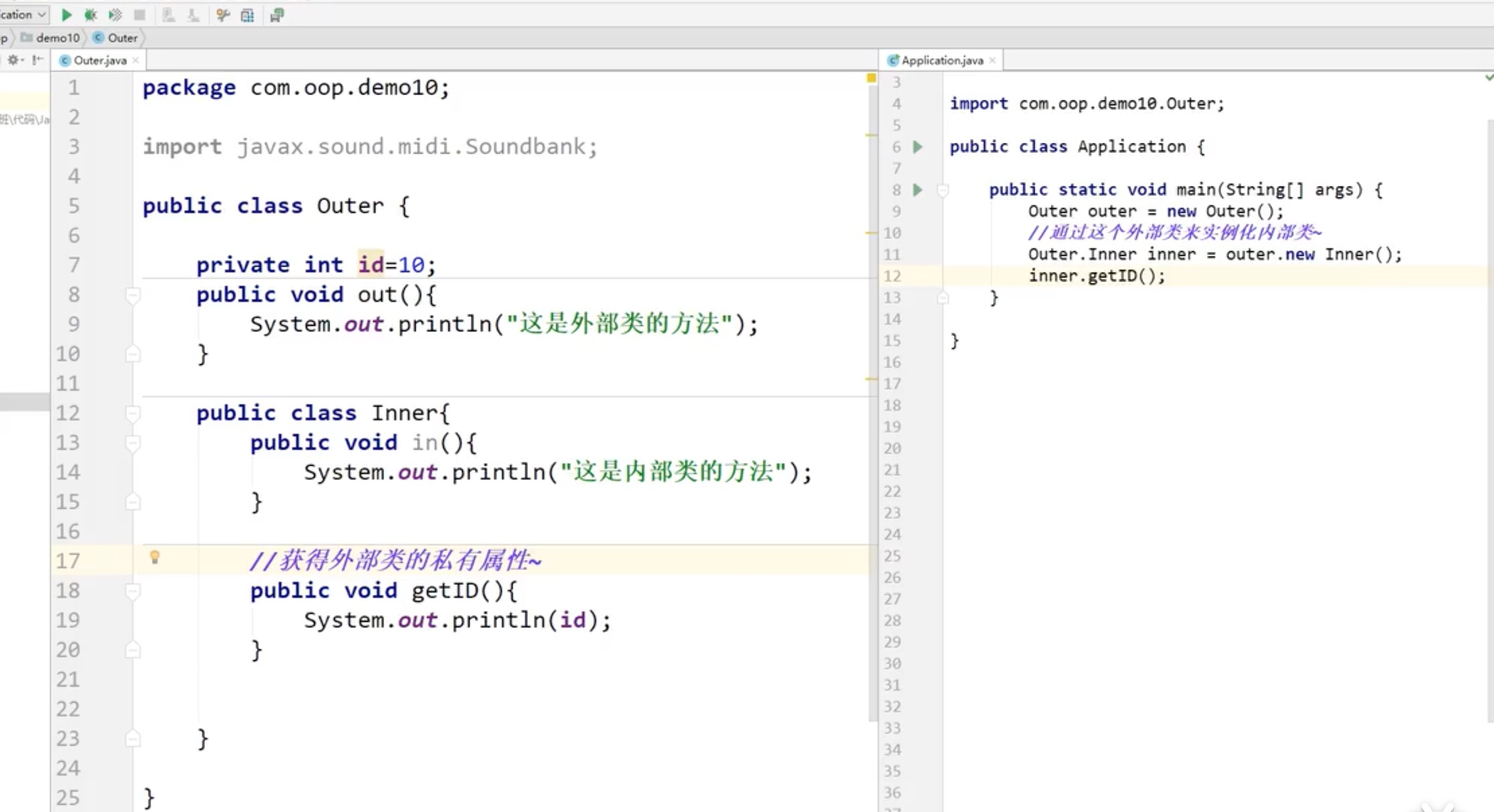Click the demo10 breadcrumb
The image size is (1494, 812).
pos(57,38)
